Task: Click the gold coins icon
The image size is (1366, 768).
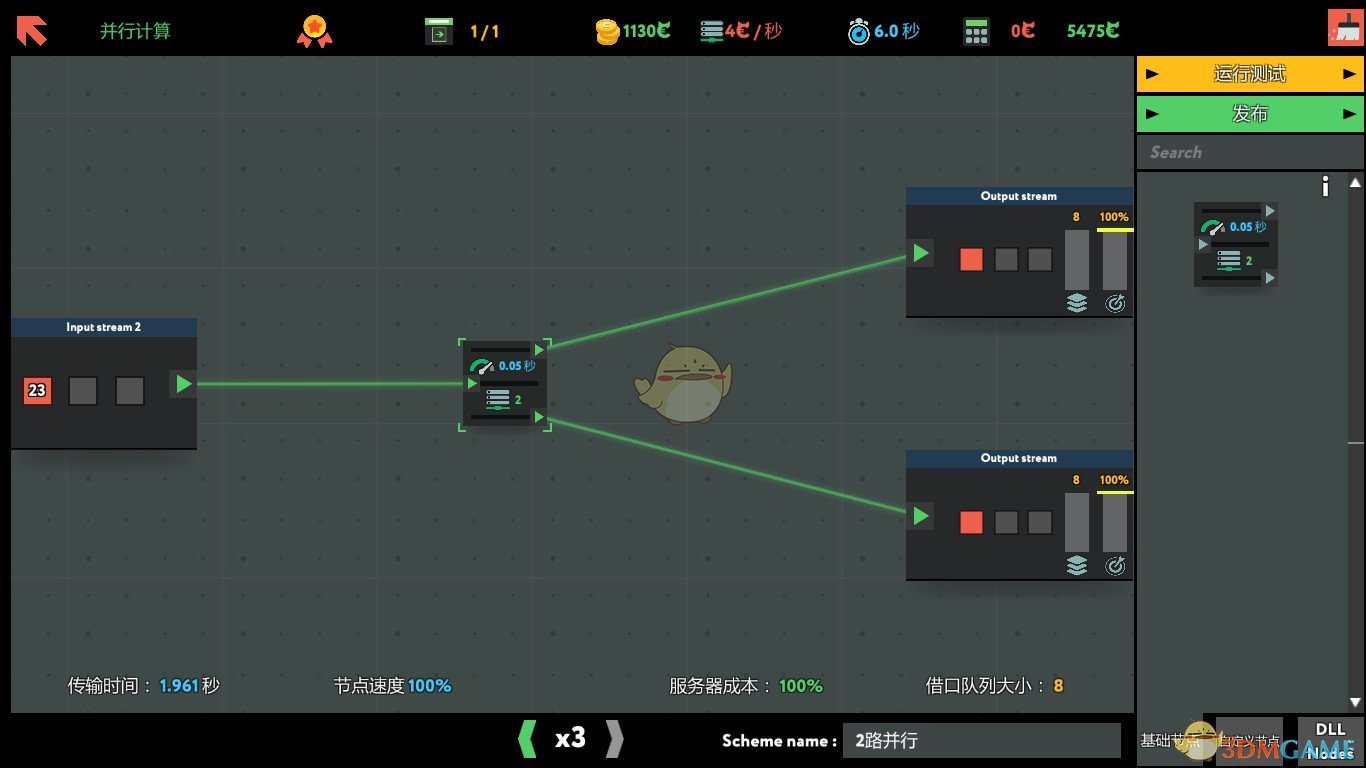Action: point(607,32)
